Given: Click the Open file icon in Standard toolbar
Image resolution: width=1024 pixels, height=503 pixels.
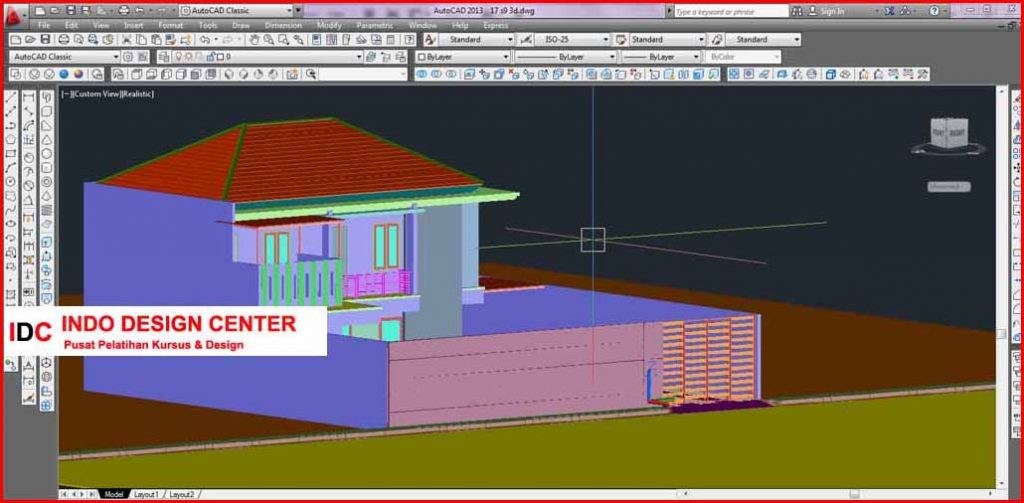Looking at the screenshot, I should pyautogui.click(x=29, y=40).
